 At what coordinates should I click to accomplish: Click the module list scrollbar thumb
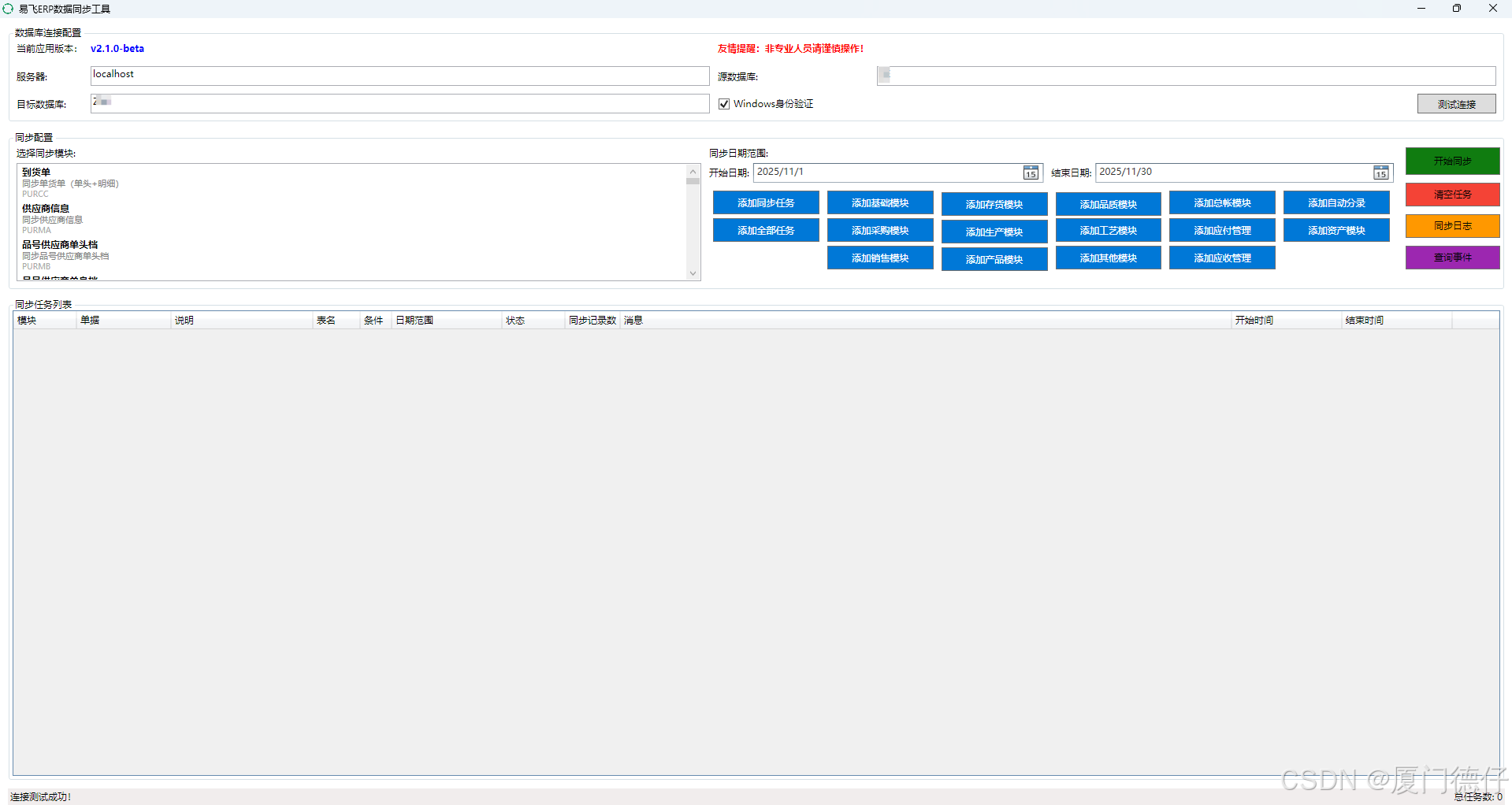point(693,181)
